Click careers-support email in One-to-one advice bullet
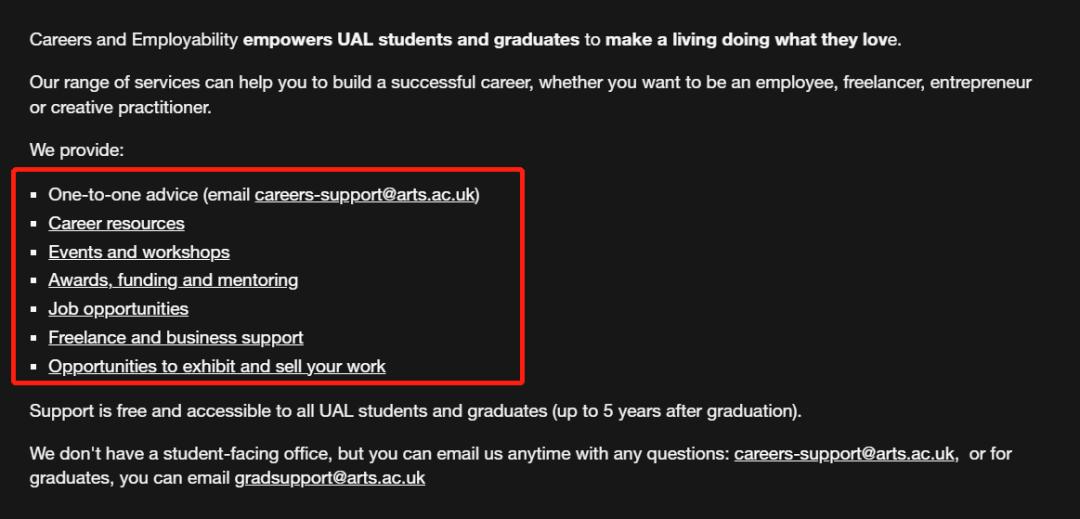Screen dimensions: 1080x519 365,194
